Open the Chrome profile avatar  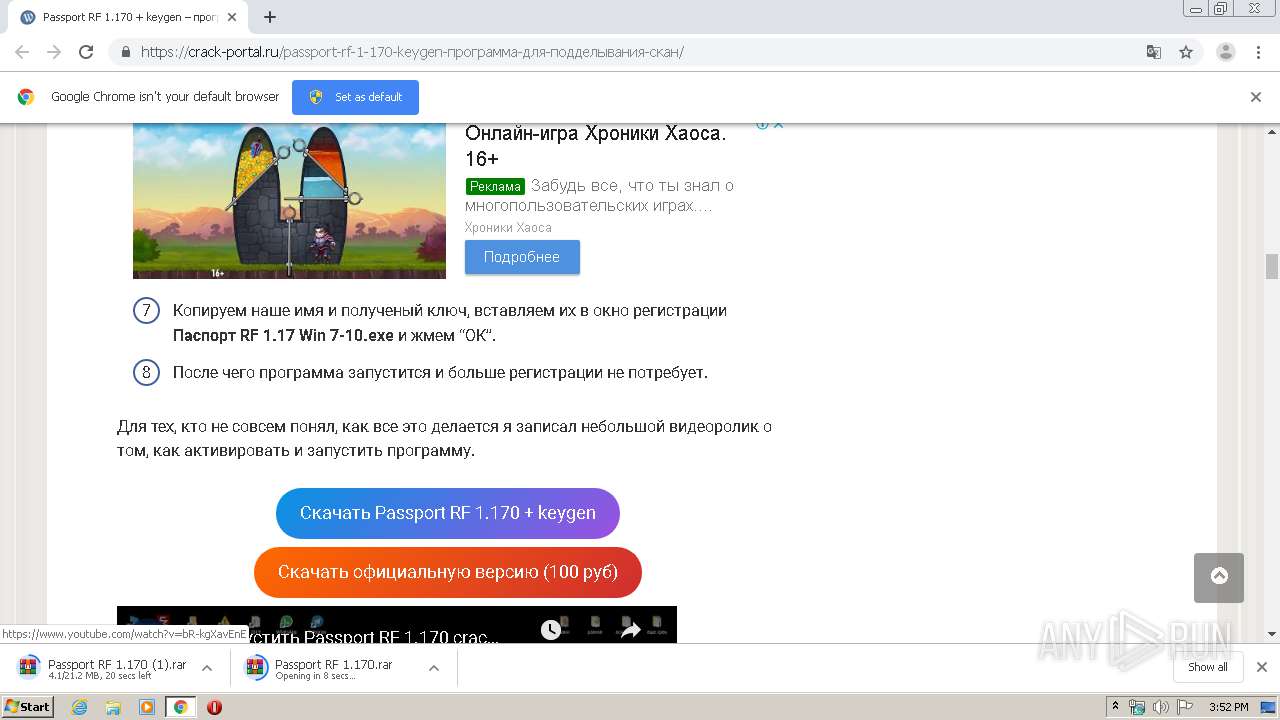(1225, 52)
